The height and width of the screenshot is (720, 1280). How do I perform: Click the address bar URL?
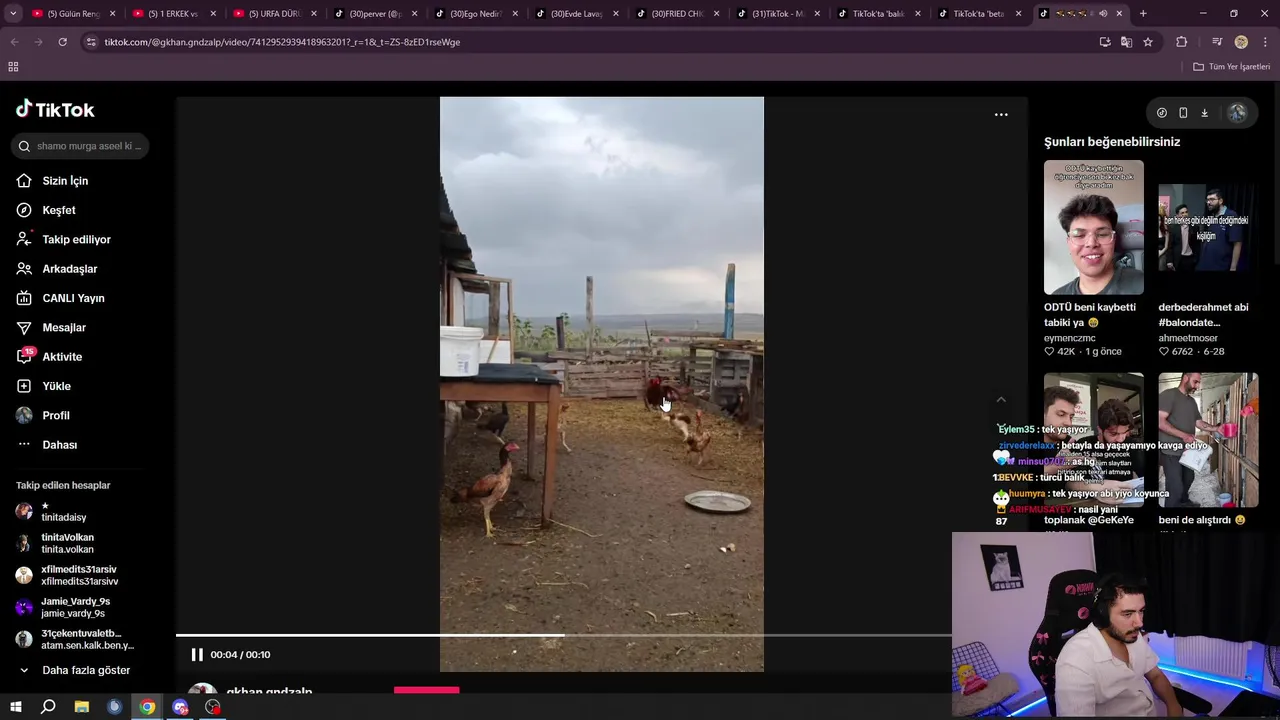tap(282, 42)
